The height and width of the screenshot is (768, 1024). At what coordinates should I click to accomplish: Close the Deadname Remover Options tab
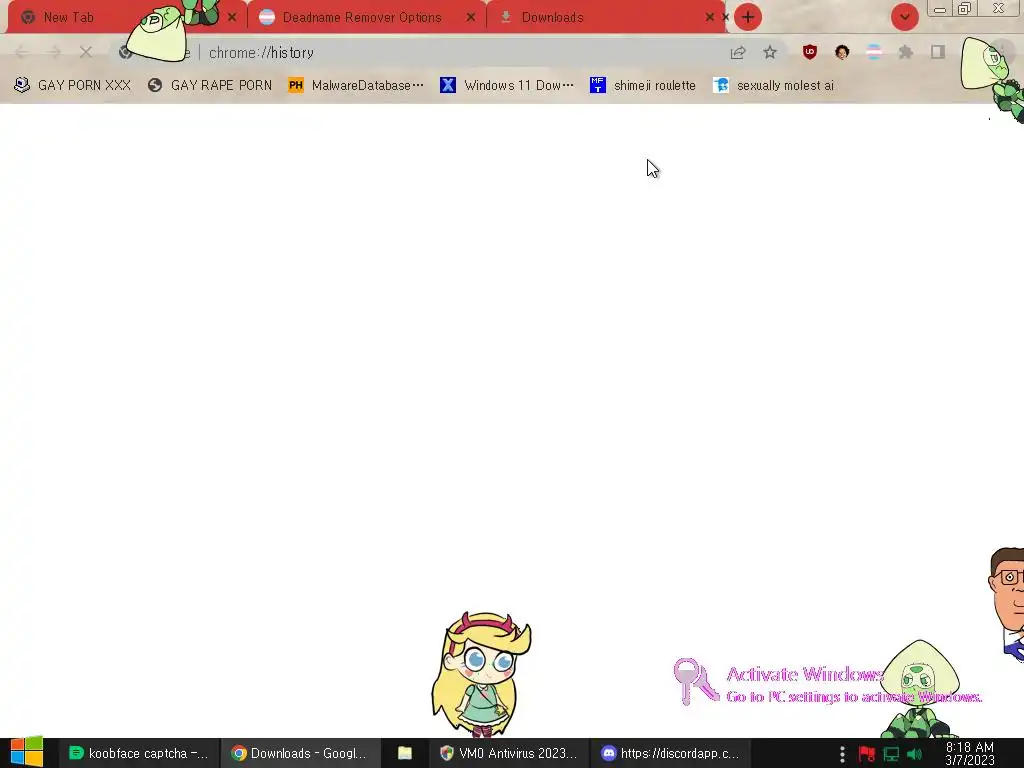471,18
